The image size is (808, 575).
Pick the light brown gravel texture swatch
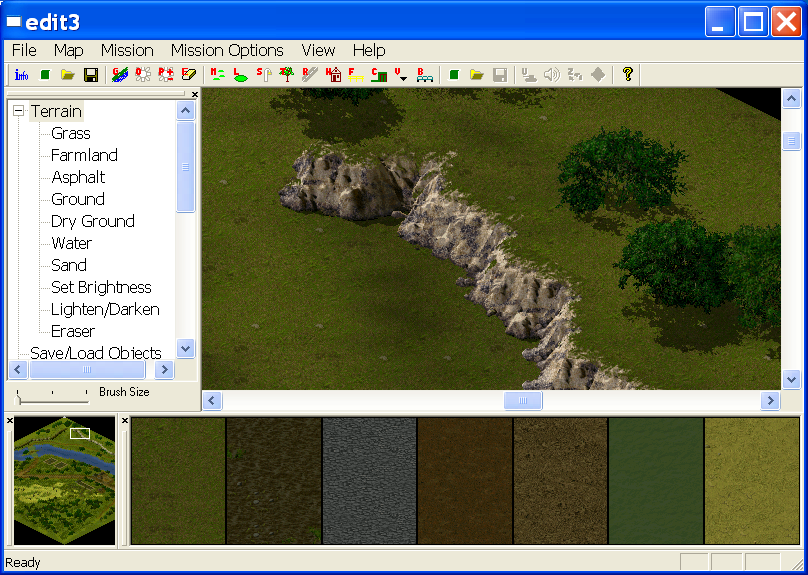click(561, 481)
